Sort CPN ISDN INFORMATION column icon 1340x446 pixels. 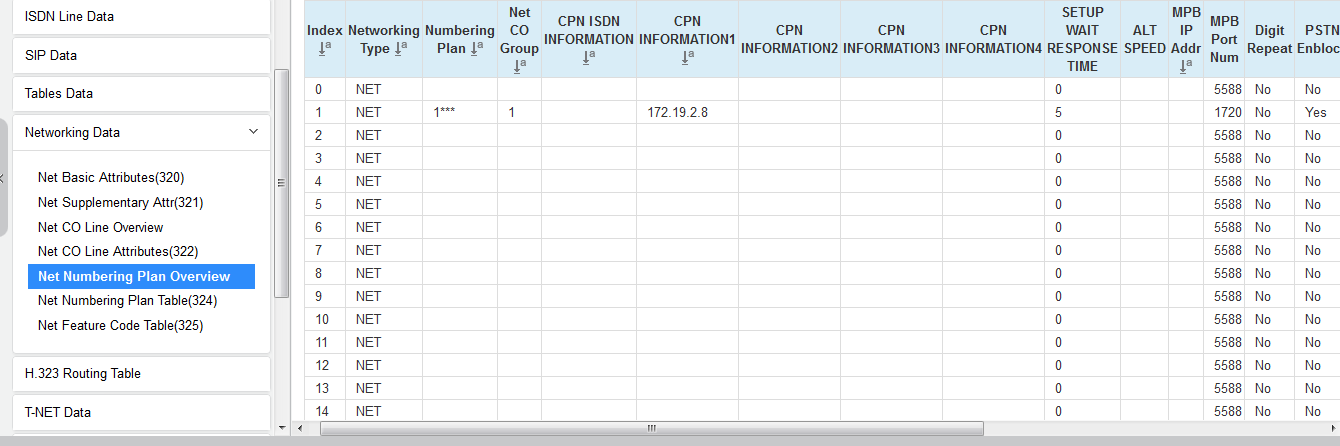click(x=588, y=57)
